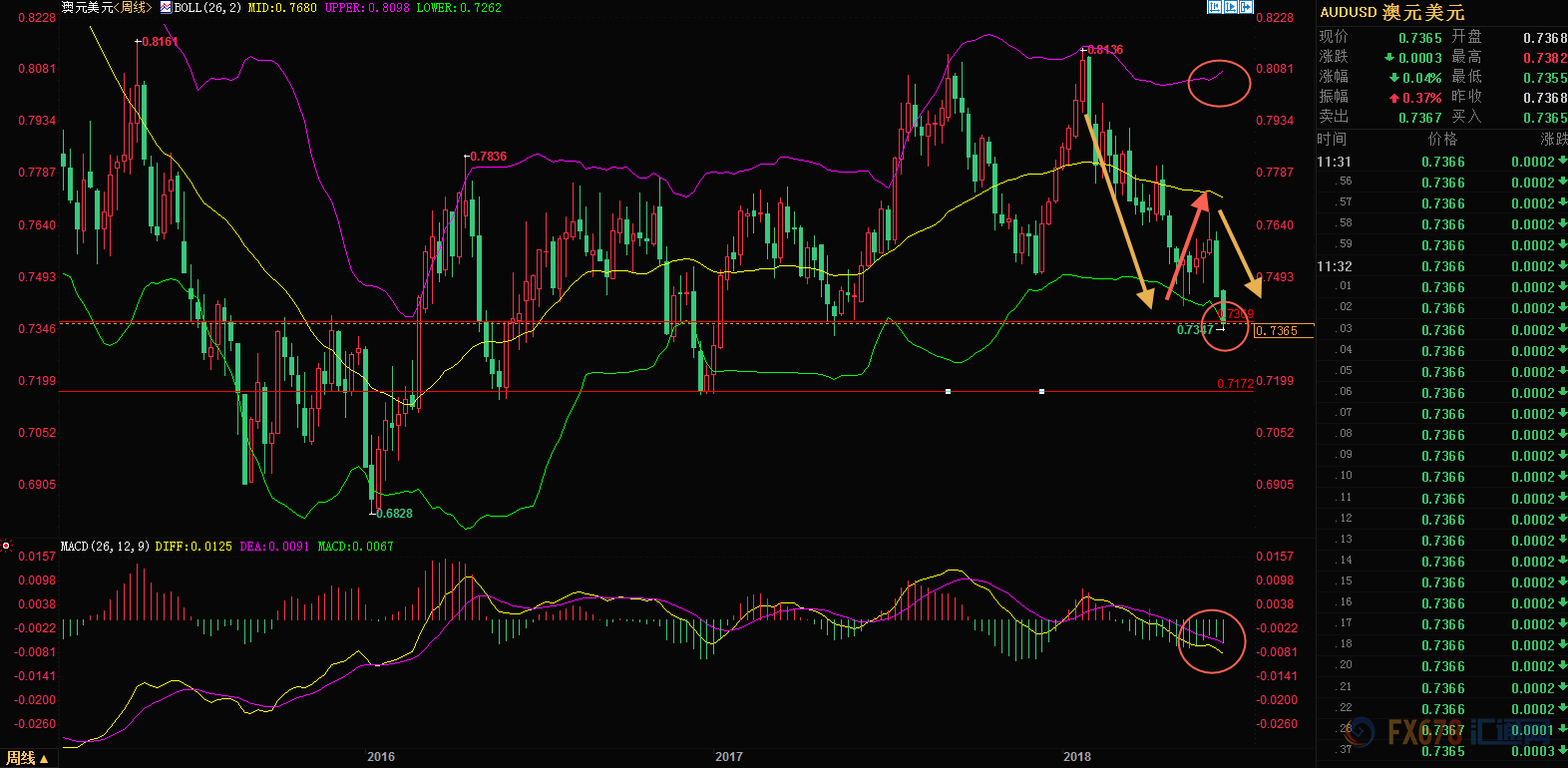The height and width of the screenshot is (768, 1568).
Task: Click the AUDUSD 澳元美元 panel header
Action: click(1392, 13)
